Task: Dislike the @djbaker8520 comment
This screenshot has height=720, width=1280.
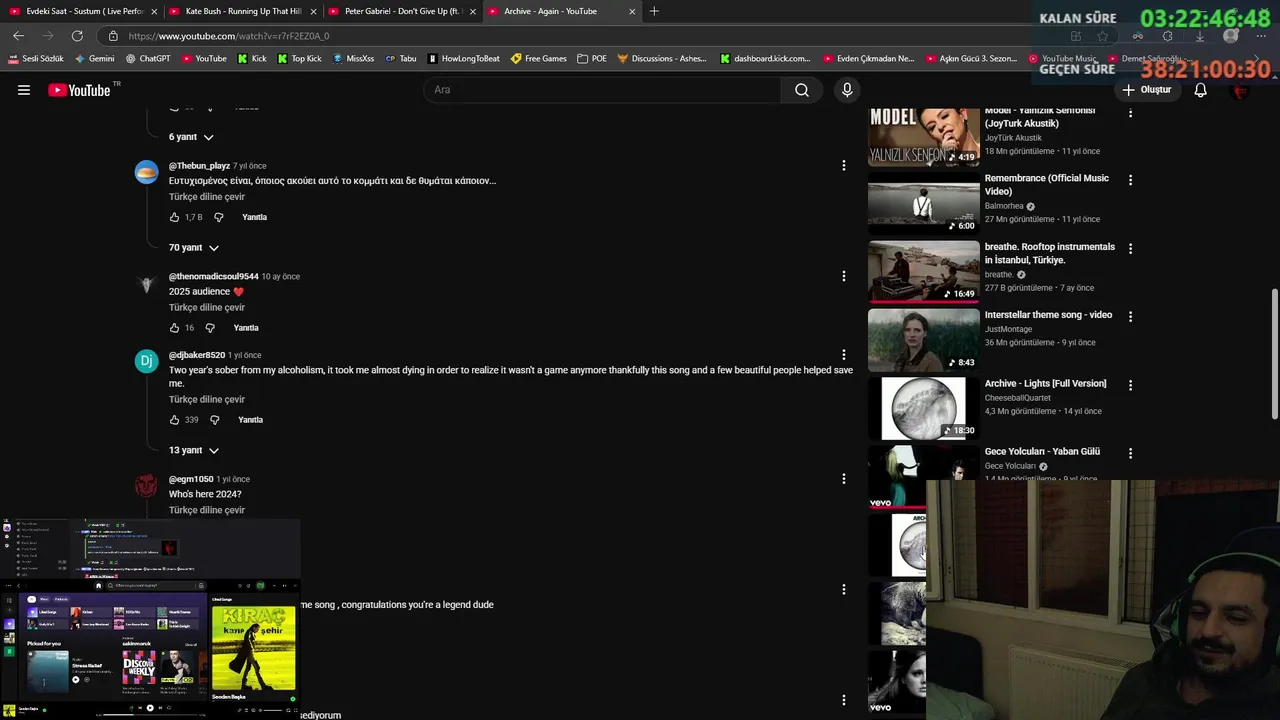Action: pyautogui.click(x=215, y=420)
